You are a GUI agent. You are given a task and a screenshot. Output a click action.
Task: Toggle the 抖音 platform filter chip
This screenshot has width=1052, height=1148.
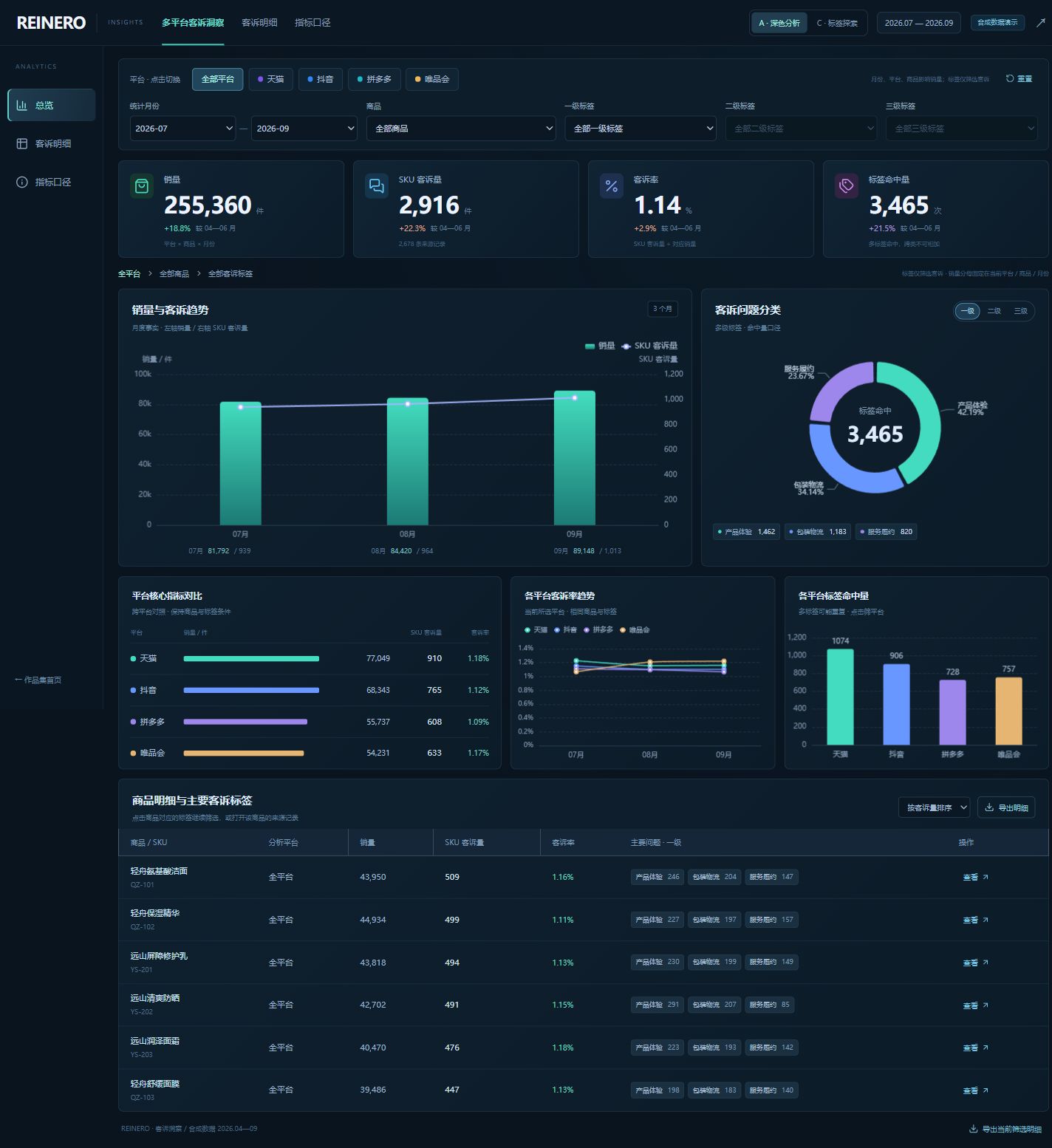pos(321,79)
